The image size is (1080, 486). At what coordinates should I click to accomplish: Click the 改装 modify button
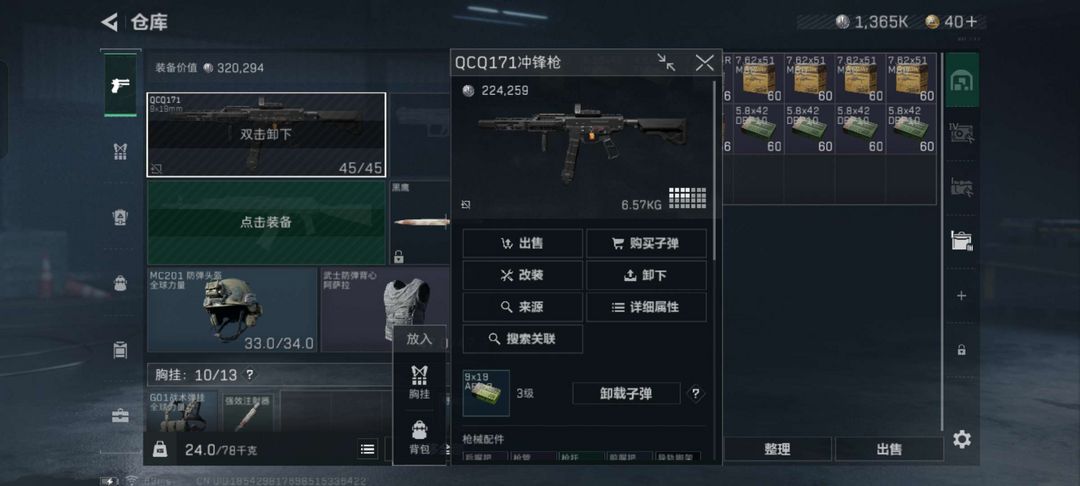(x=522, y=275)
